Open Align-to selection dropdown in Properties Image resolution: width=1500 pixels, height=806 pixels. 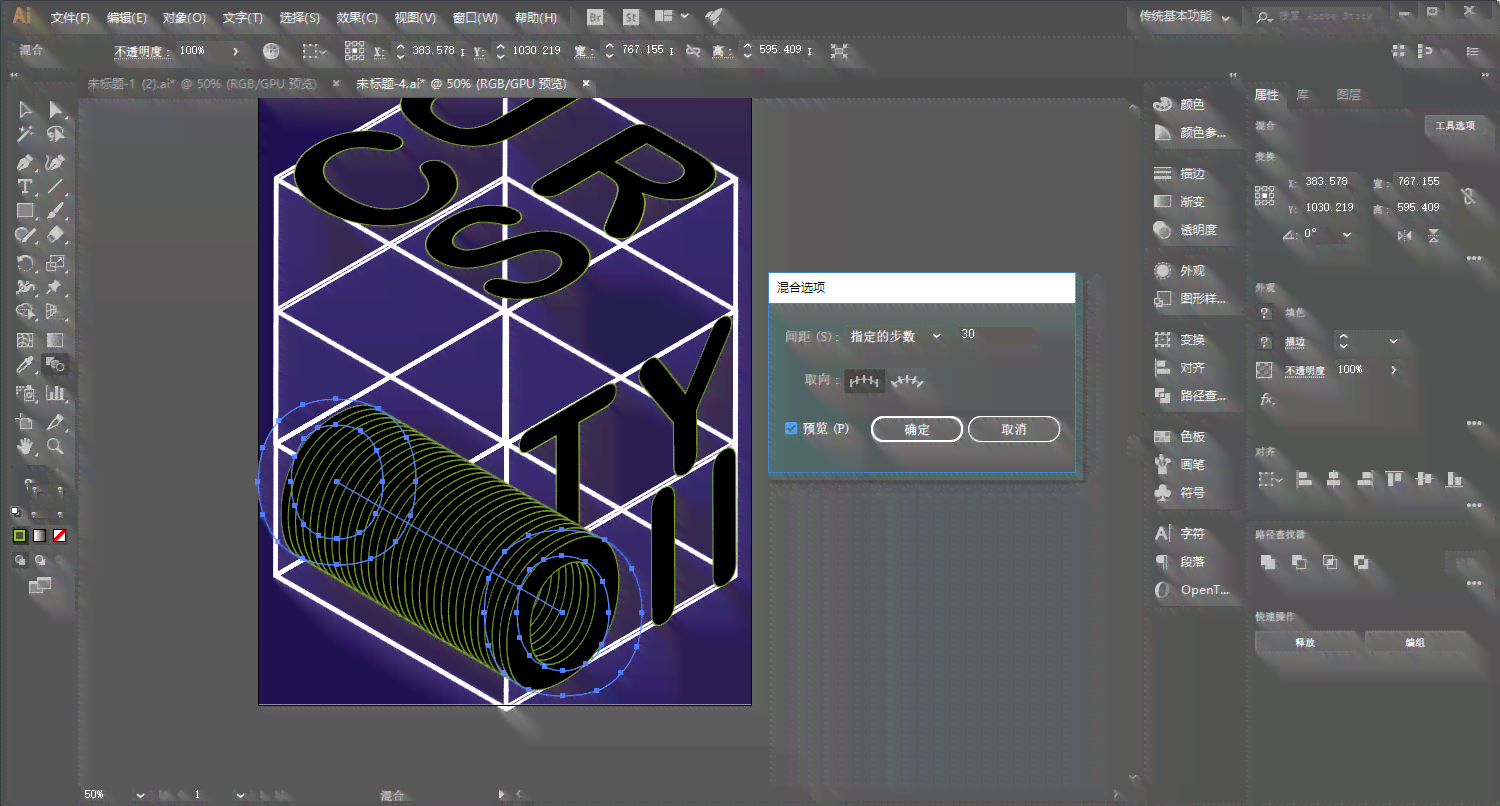1271,480
